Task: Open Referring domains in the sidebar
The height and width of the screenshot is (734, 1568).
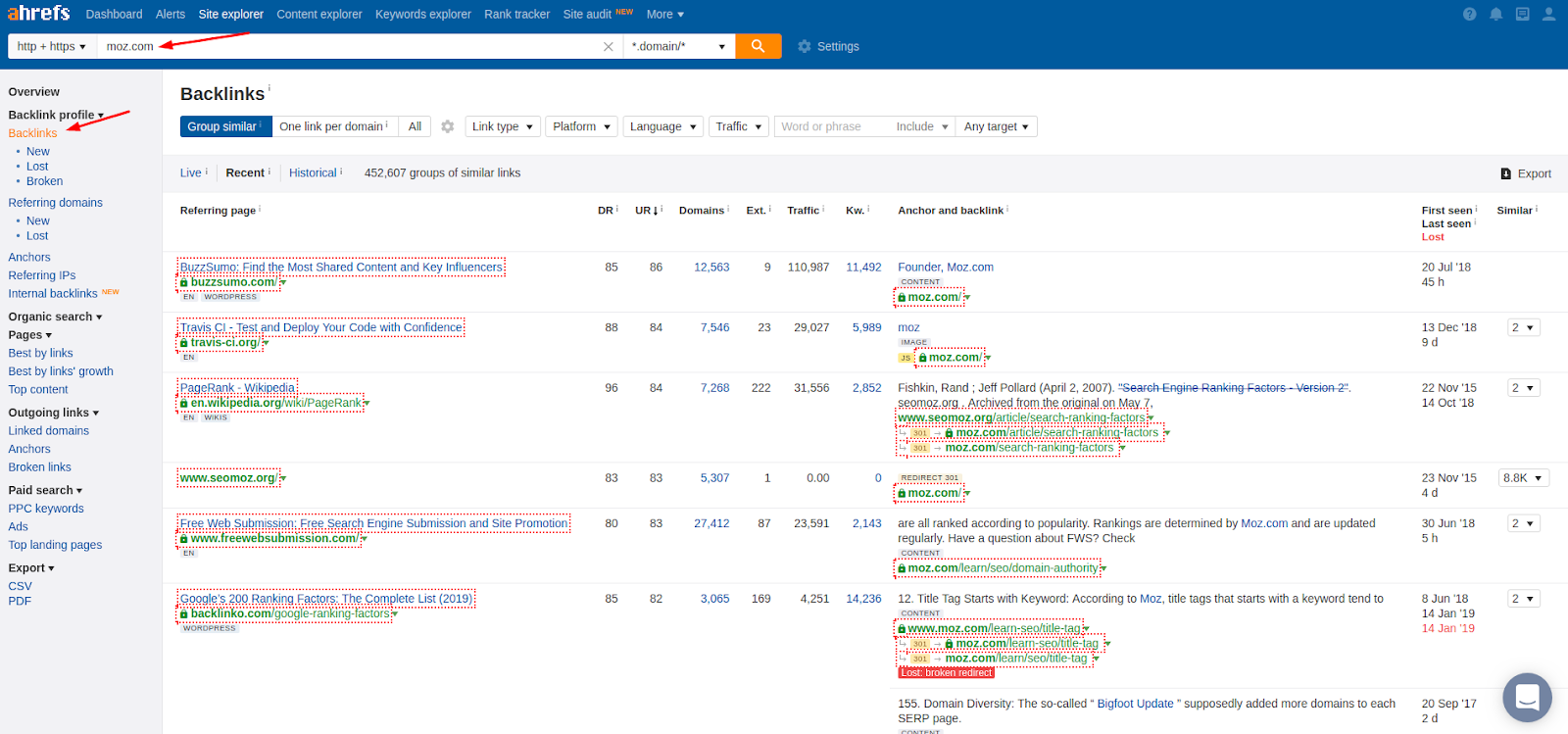Action: (56, 203)
